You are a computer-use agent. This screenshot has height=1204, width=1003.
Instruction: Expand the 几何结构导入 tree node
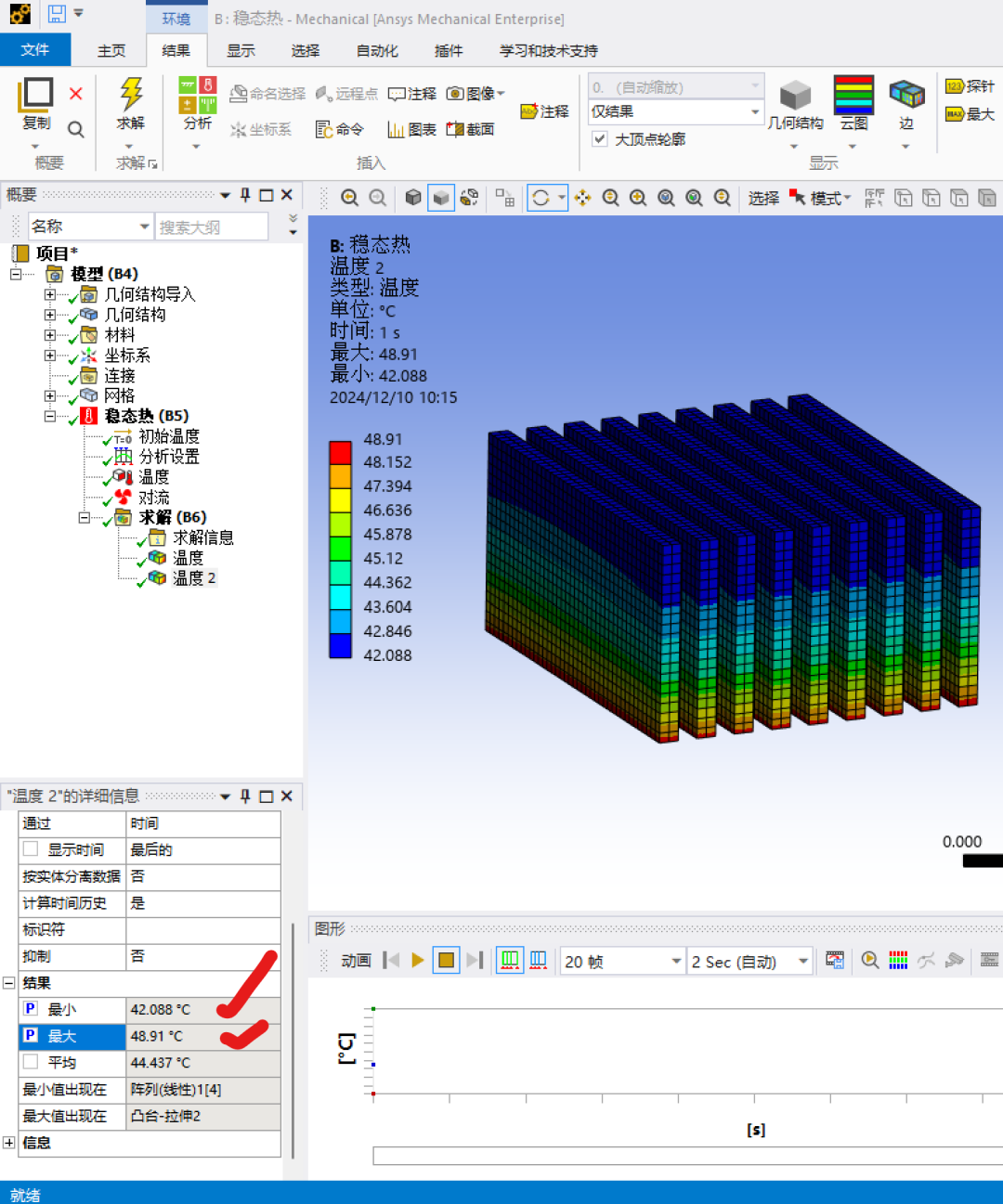[50, 294]
